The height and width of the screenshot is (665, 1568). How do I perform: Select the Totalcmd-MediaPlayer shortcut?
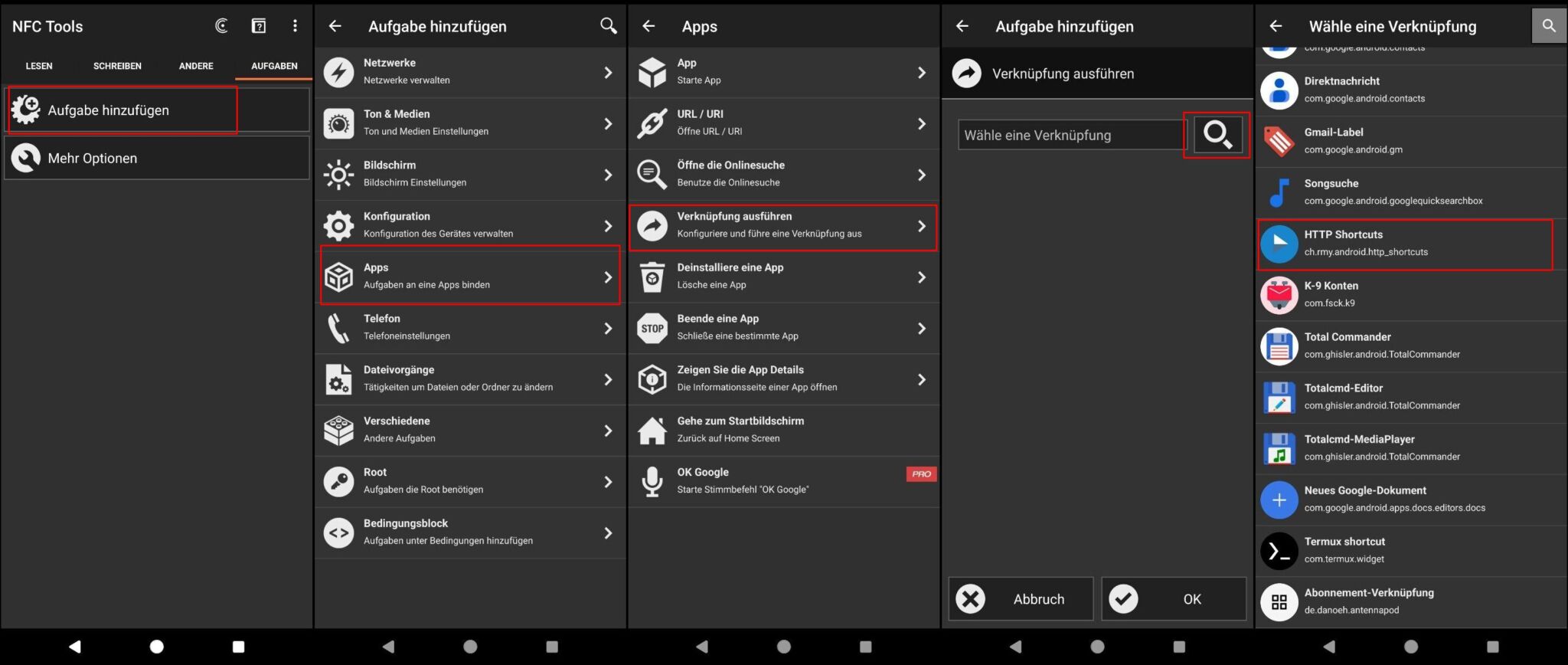coord(1411,449)
